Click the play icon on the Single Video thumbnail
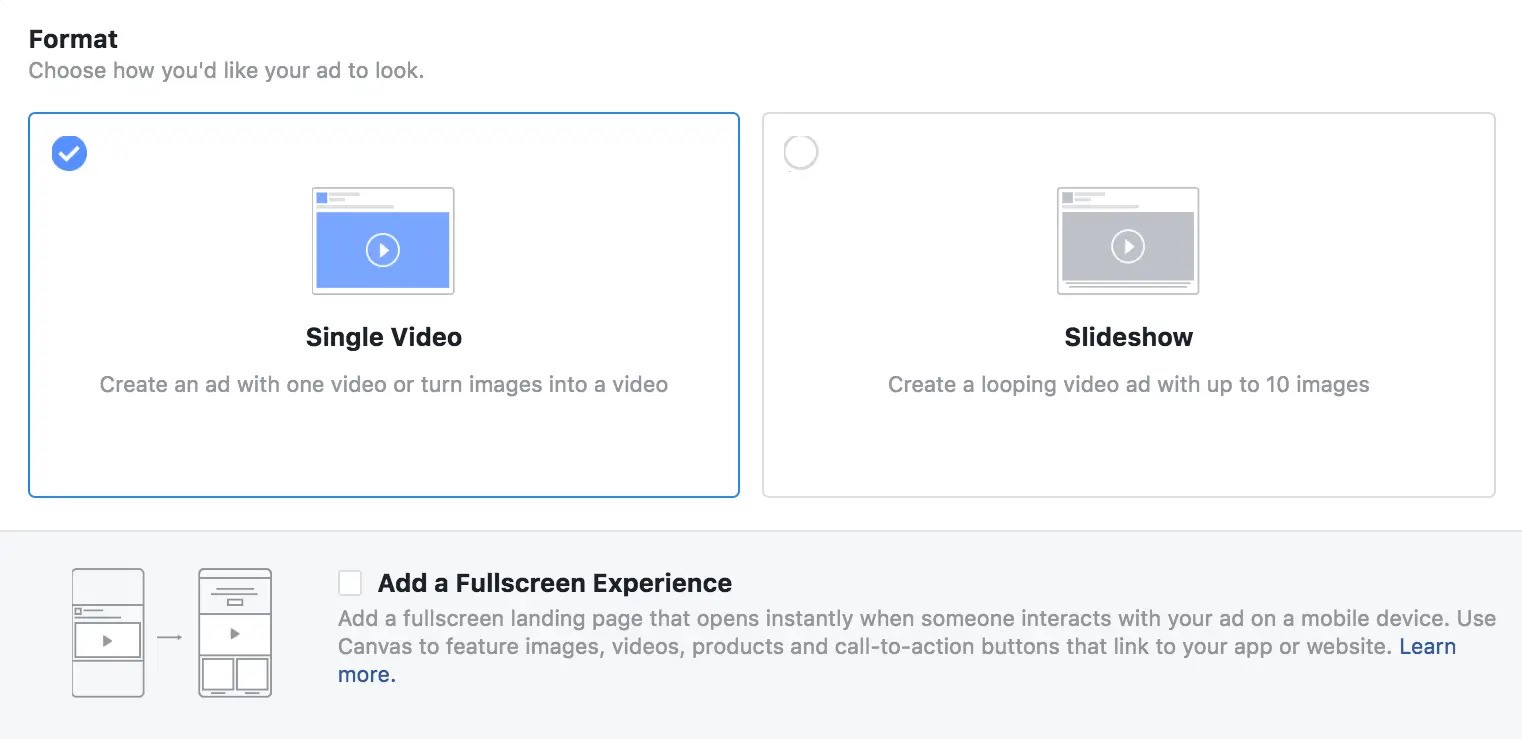Viewport: 1522px width, 739px height. (x=382, y=251)
